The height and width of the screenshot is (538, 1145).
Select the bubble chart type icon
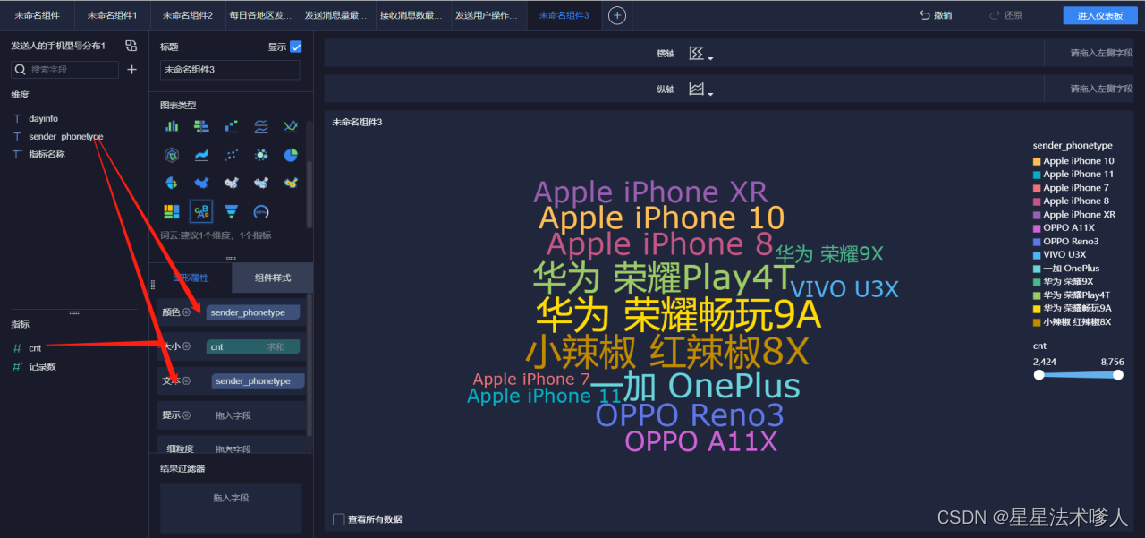[261, 154]
